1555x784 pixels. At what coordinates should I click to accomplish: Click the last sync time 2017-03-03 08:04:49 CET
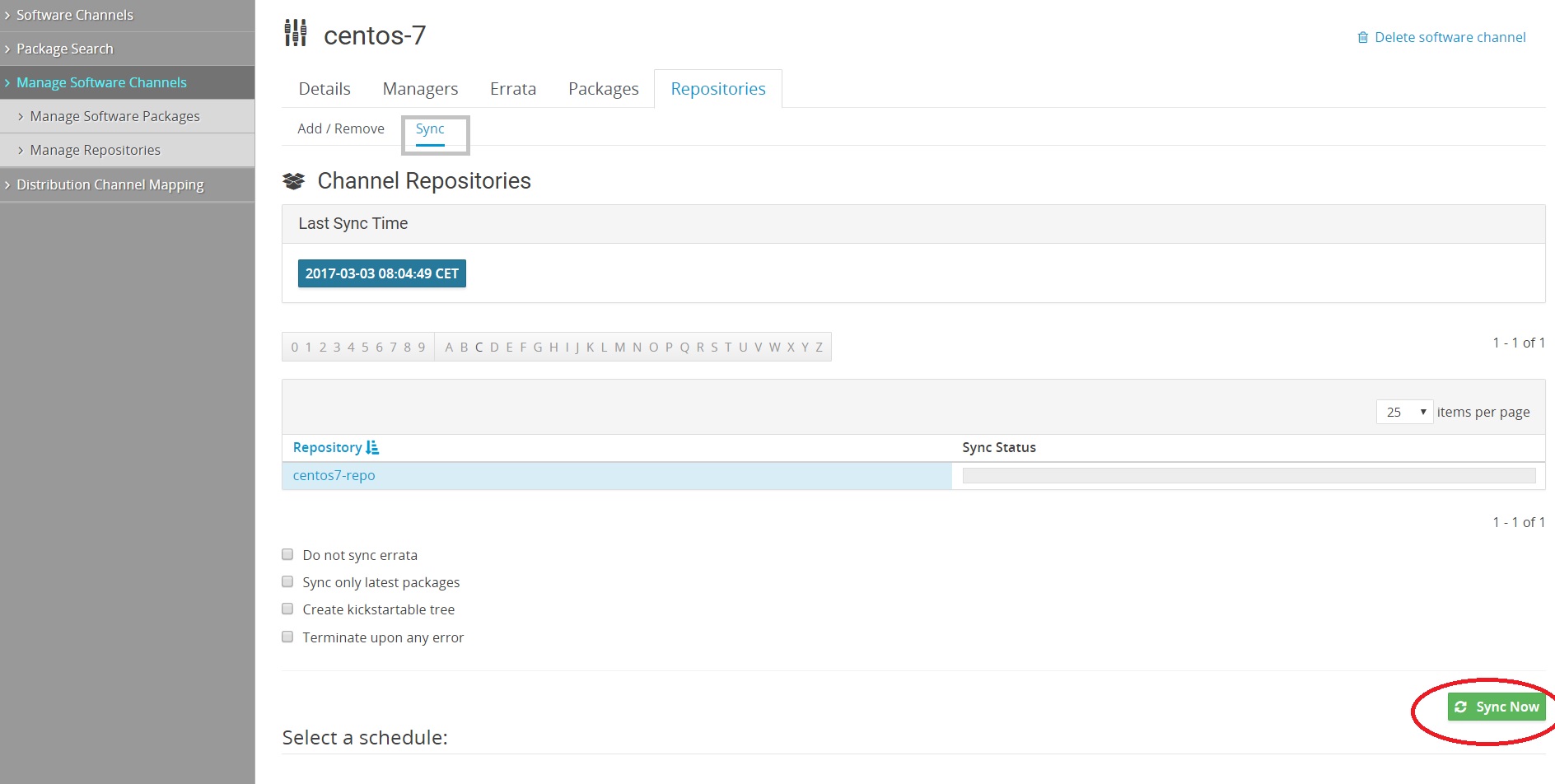coord(382,273)
